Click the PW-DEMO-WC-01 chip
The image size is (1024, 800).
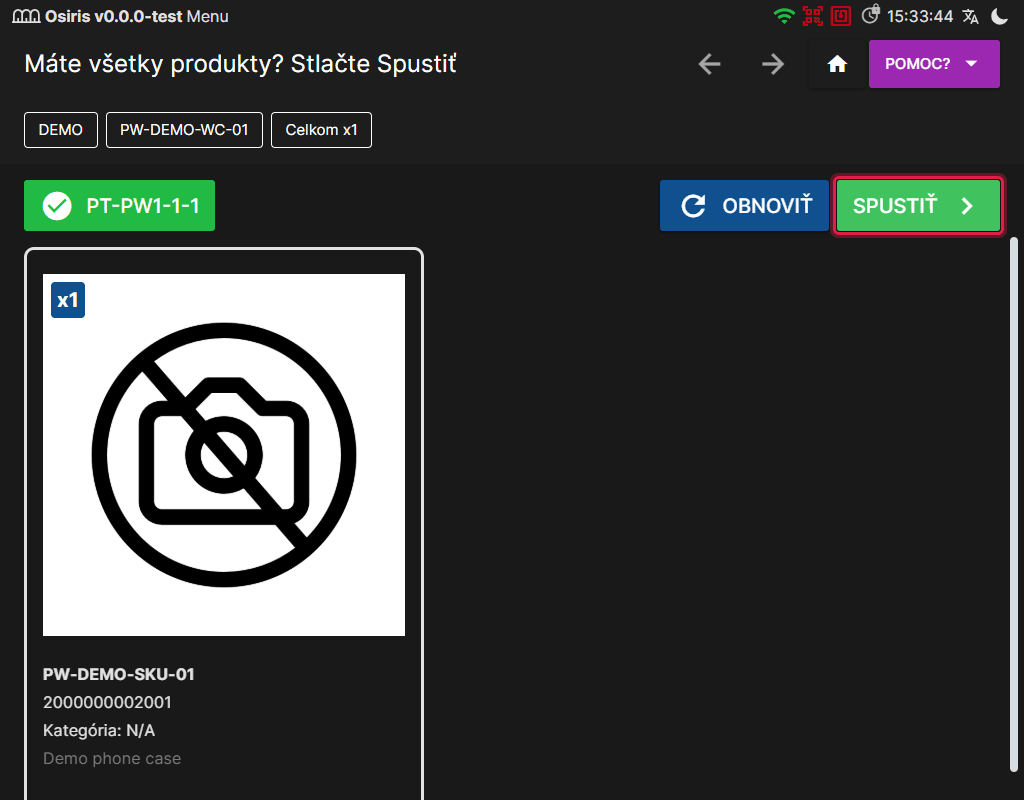tap(184, 130)
